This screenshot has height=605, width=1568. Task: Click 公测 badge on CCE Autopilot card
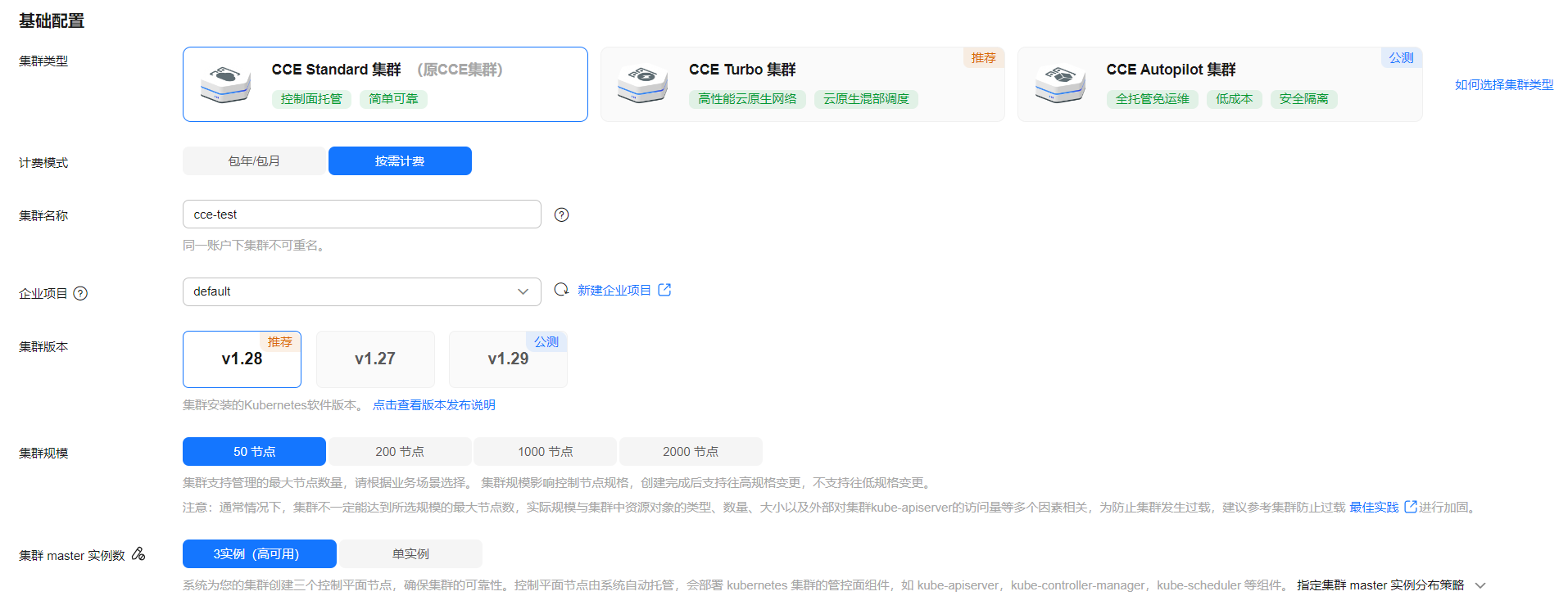coord(1401,58)
